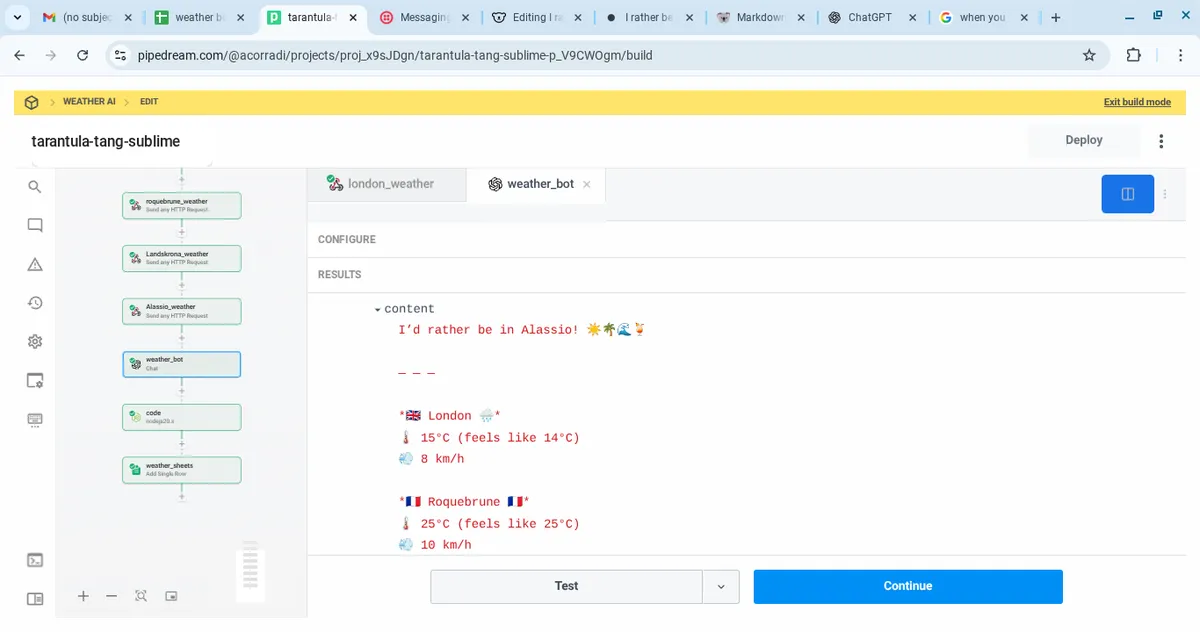Open the event history clock icon
The height and width of the screenshot is (632, 1200).
click(35, 303)
